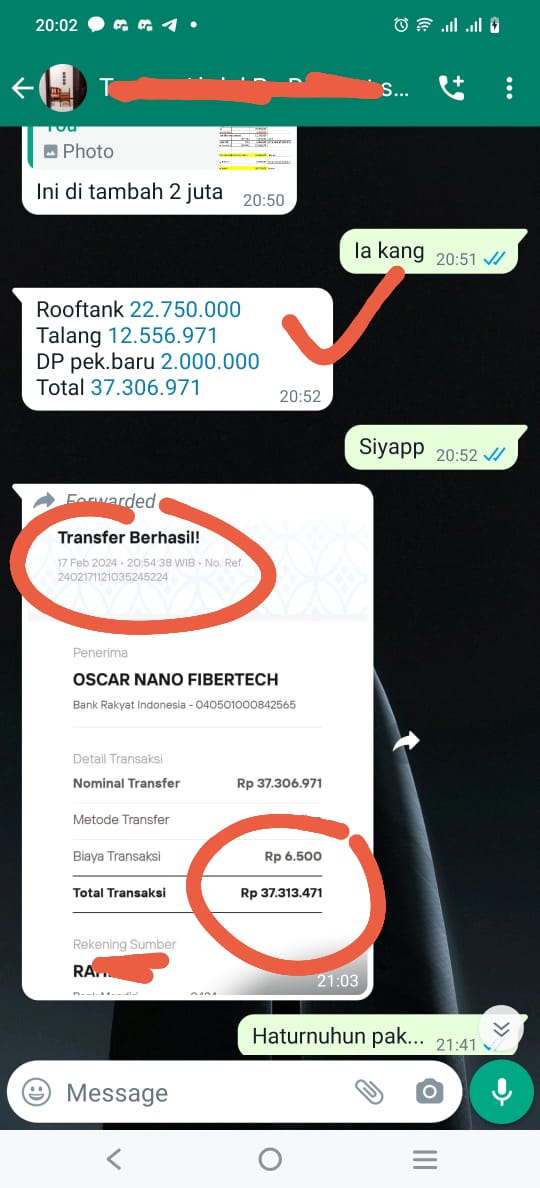Open the contact profile picture
The height and width of the screenshot is (1188, 540).
[63, 88]
